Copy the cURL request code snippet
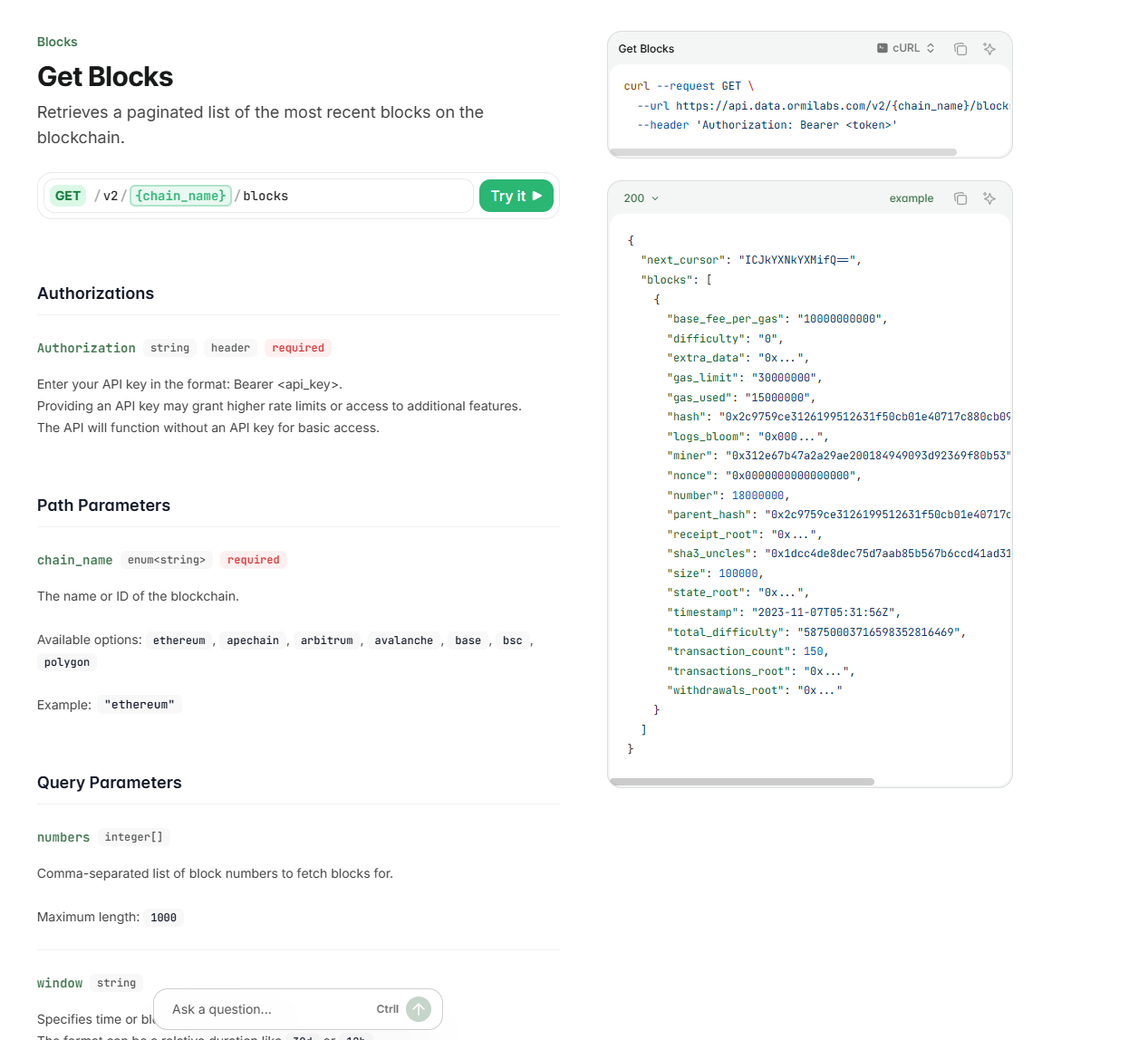Screen dimensions: 1148x1040 pyautogui.click(x=960, y=49)
